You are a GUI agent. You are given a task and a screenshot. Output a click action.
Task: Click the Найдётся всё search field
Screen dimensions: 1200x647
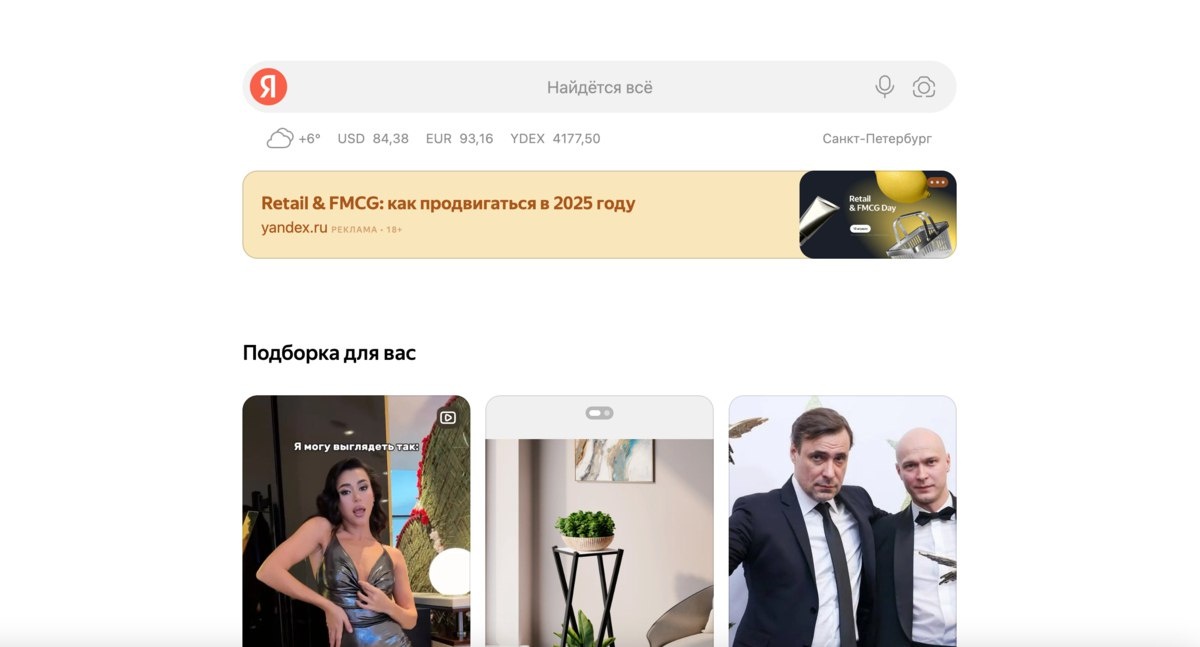(599, 87)
